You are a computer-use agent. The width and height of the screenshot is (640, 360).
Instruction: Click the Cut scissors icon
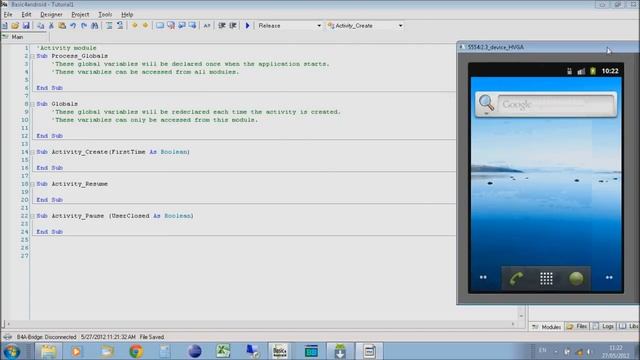click(51, 26)
